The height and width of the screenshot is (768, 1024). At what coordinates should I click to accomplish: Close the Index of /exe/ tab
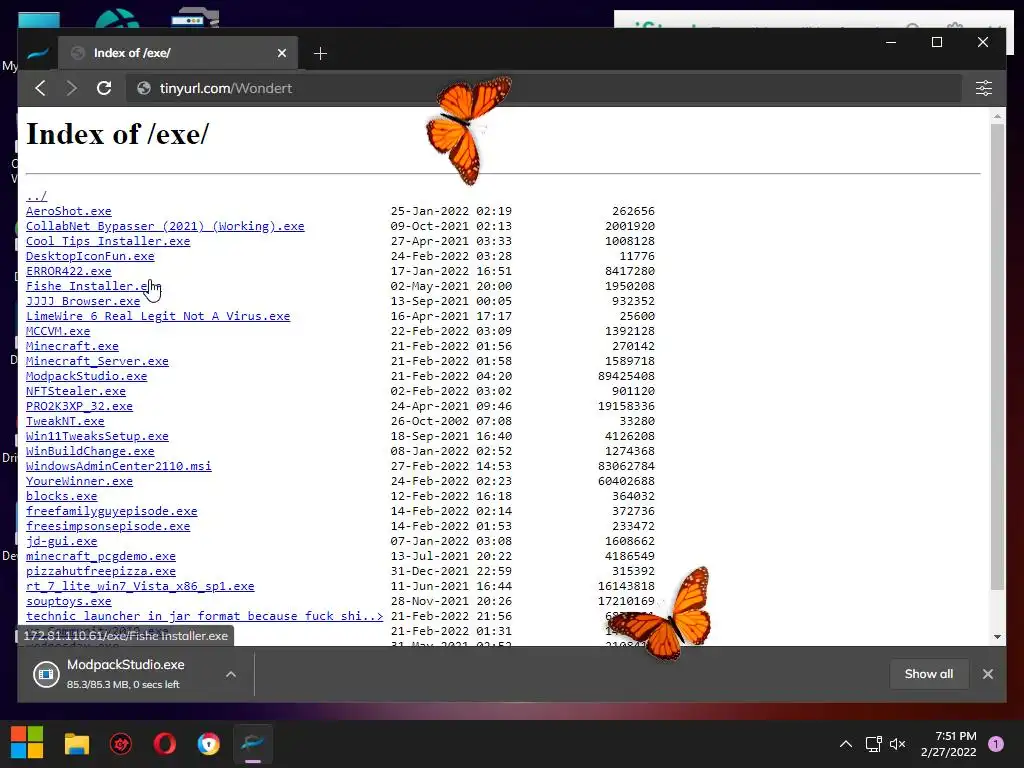pyautogui.click(x=281, y=54)
